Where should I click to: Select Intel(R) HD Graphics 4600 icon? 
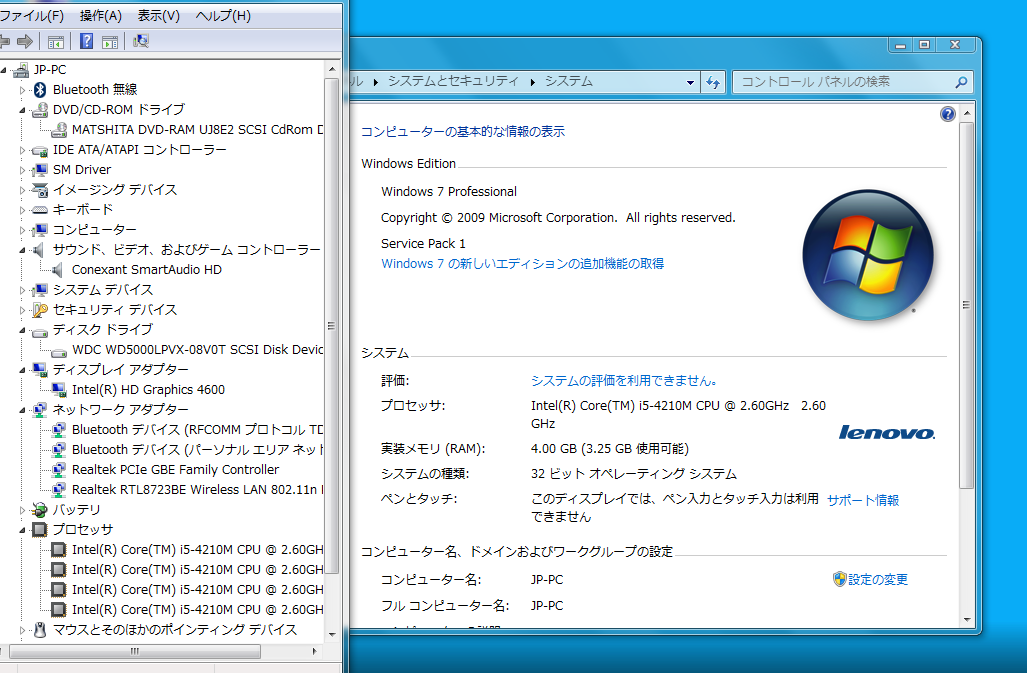[x=60, y=390]
